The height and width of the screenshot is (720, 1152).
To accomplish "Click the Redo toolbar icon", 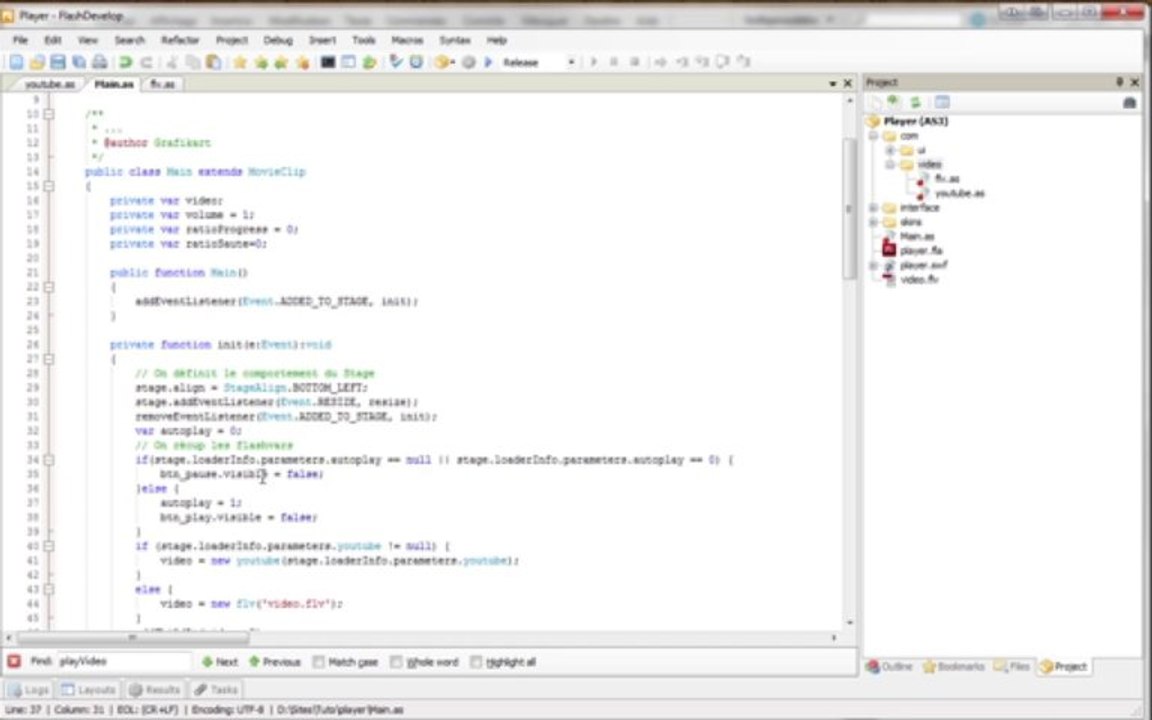I will 146,62.
